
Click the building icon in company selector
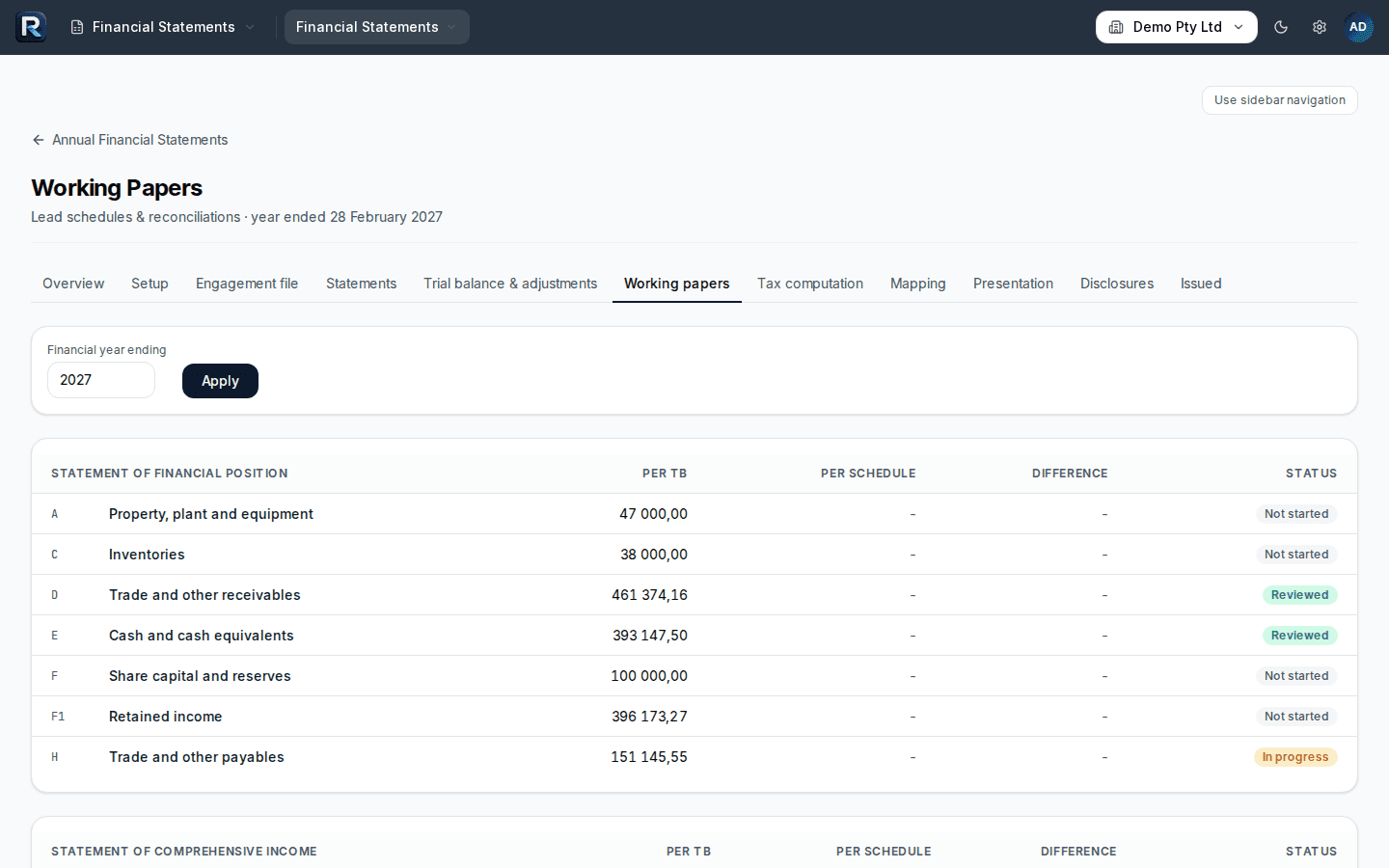click(x=1116, y=27)
